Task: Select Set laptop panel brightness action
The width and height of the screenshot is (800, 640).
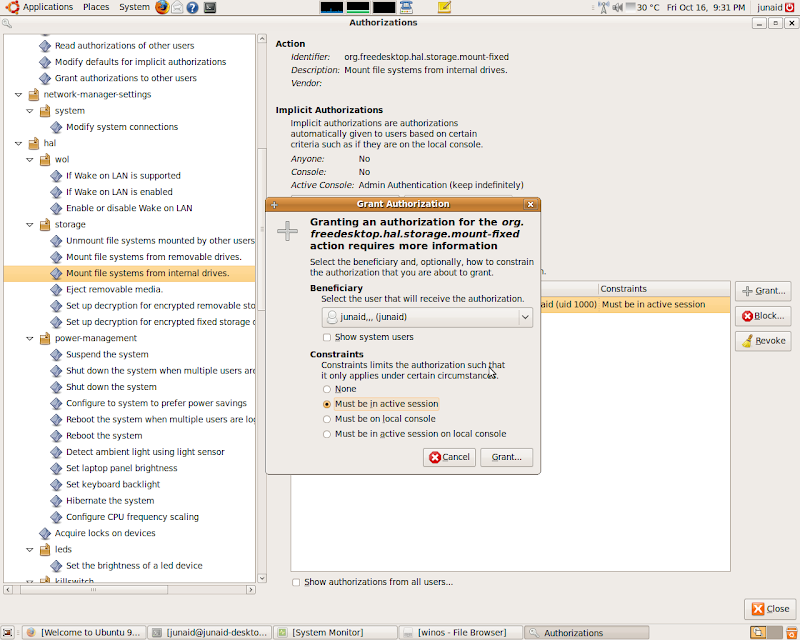Action: pos(121,469)
